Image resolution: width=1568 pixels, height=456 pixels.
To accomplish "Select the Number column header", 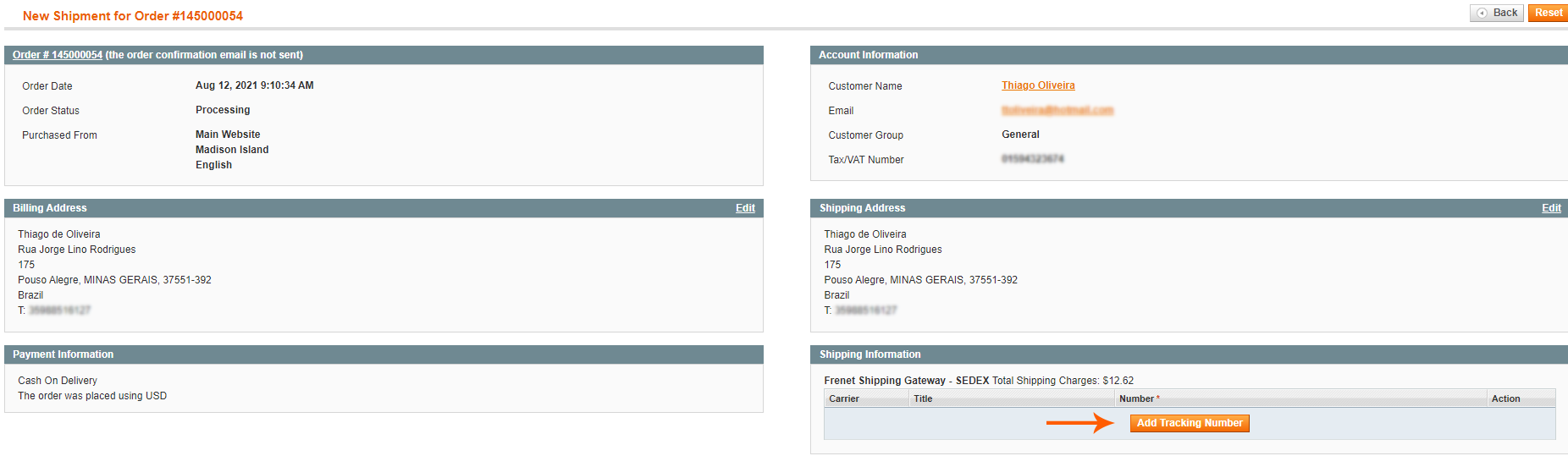I will (1300, 398).
